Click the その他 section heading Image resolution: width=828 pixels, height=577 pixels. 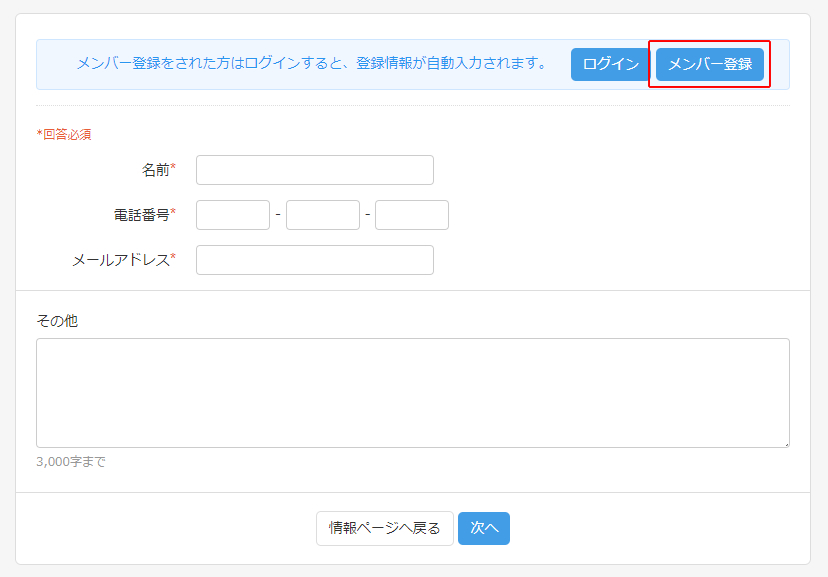(x=57, y=321)
